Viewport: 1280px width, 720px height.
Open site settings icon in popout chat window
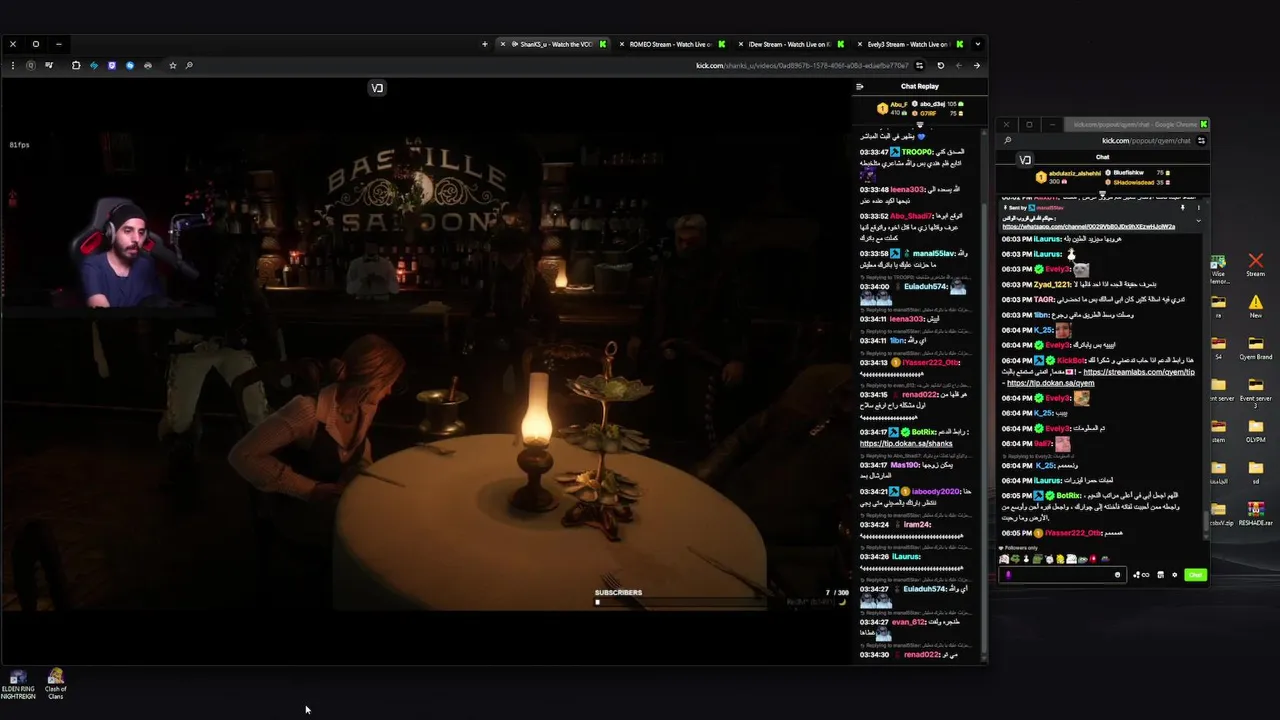[x=1201, y=141]
